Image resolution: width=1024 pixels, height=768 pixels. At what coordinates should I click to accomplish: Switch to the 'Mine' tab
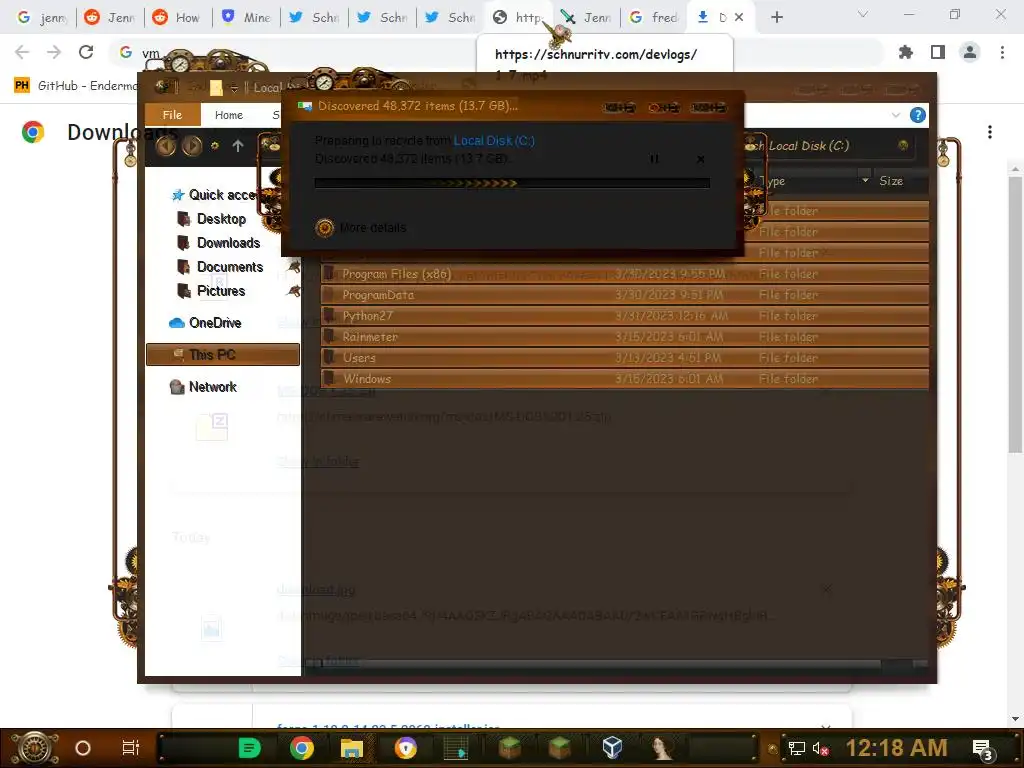[x=246, y=18]
